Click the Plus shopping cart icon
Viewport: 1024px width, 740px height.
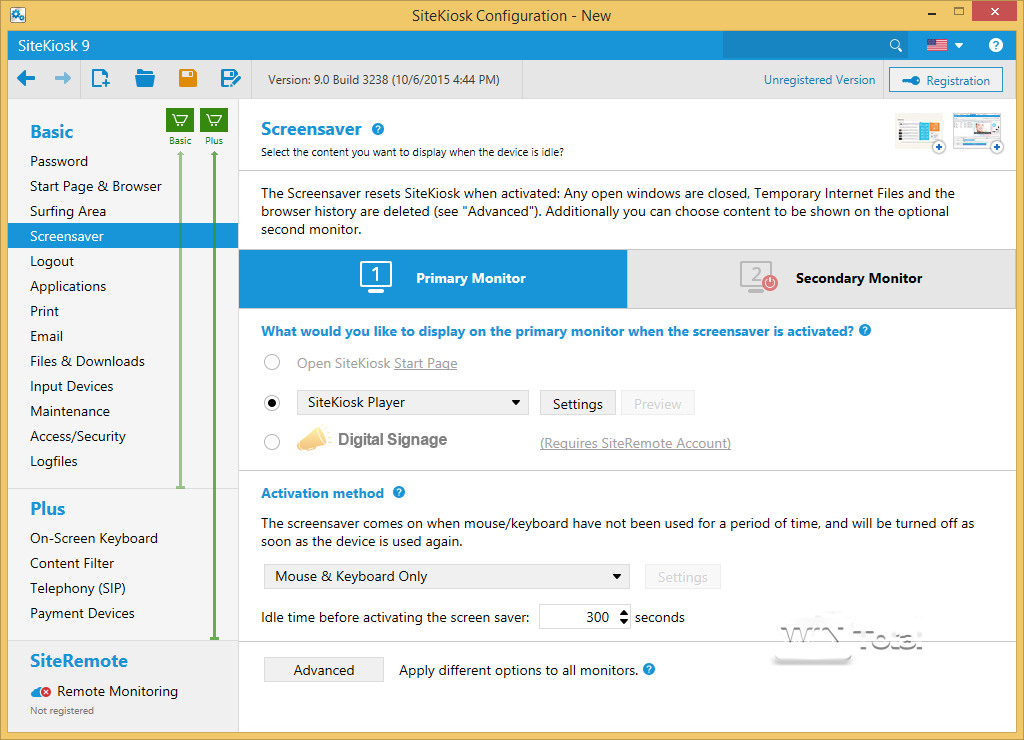click(x=214, y=120)
